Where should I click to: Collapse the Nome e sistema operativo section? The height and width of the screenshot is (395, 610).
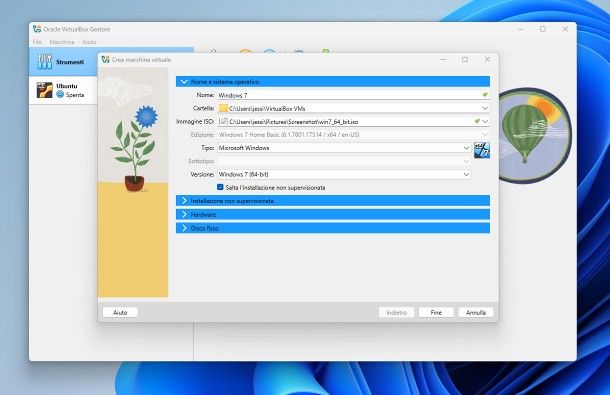pos(333,82)
